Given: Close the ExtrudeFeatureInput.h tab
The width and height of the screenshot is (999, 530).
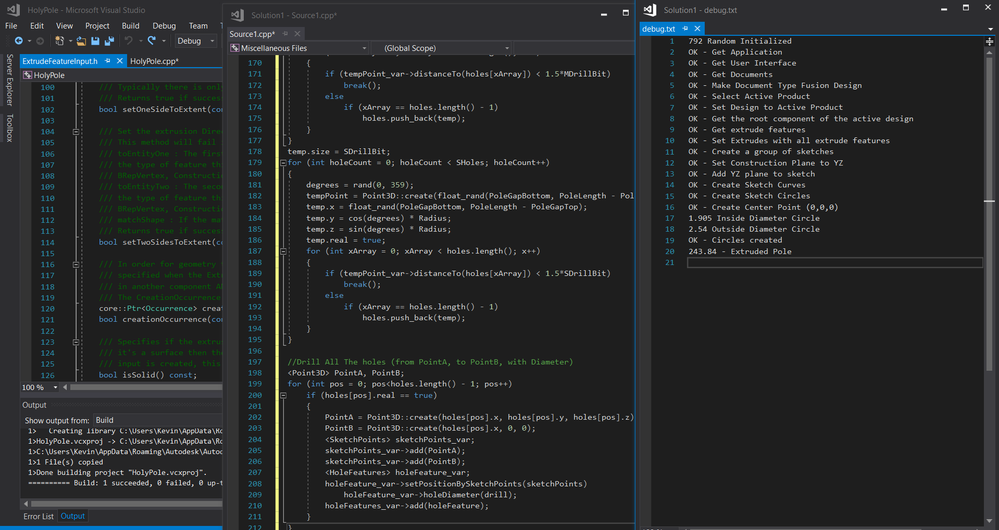Looking at the screenshot, I should 119,61.
